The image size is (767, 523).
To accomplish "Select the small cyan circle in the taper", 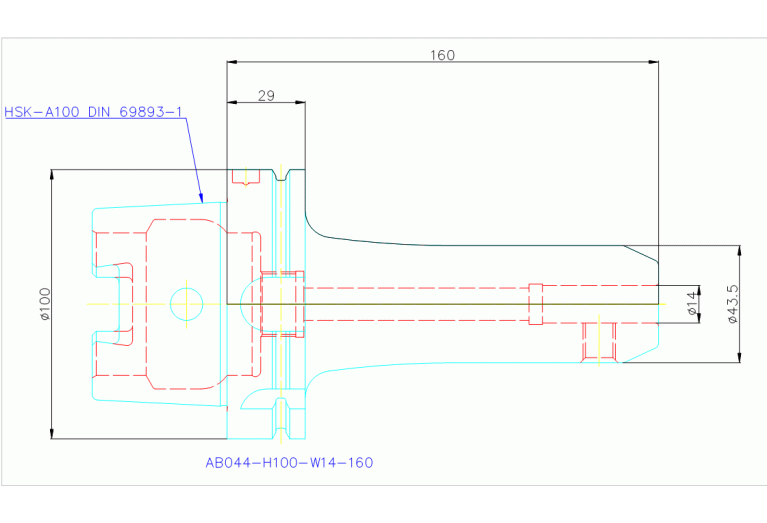I will click(186, 303).
